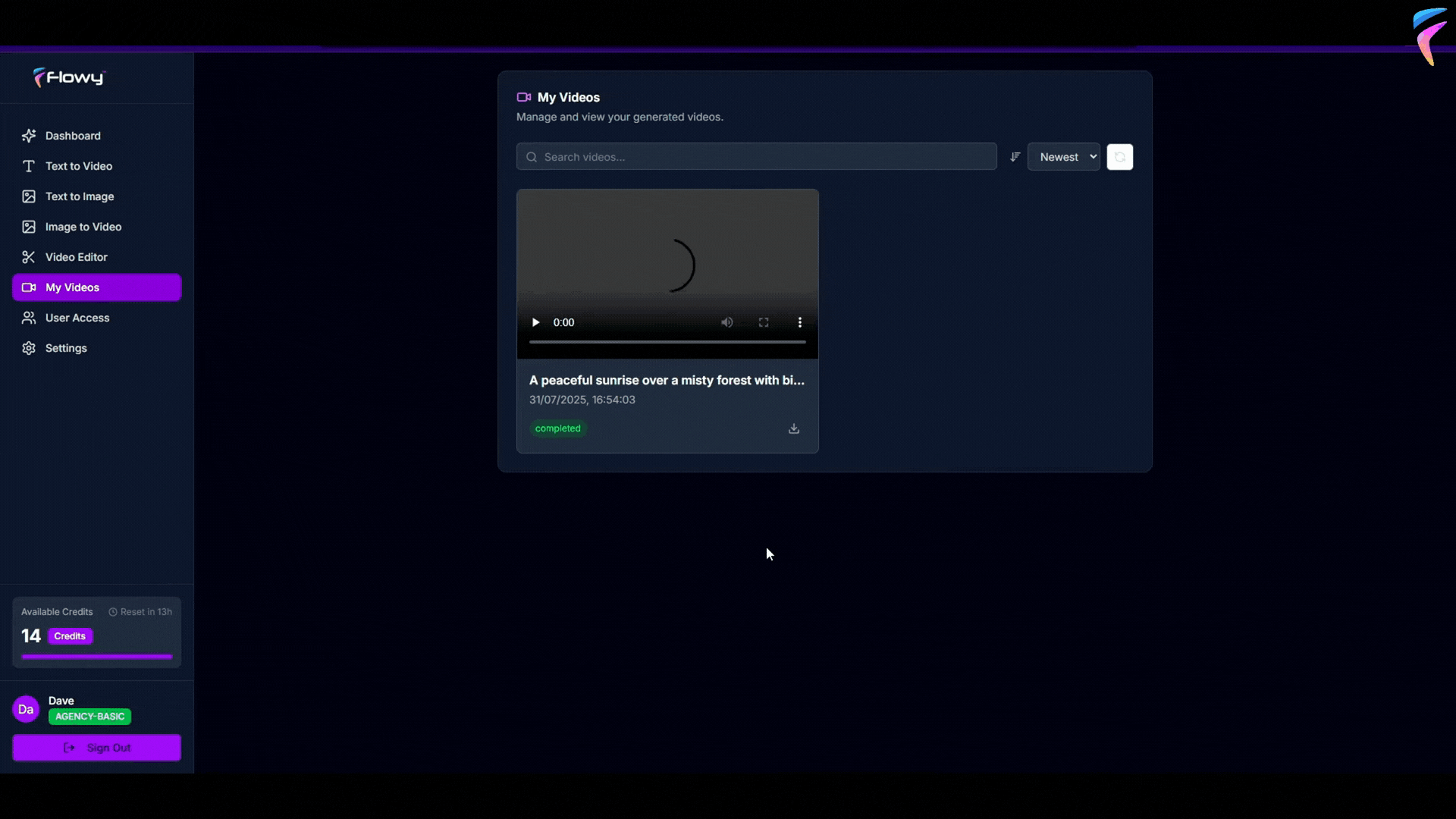Click the sort order icon beside Newest
1456x819 pixels.
point(1015,157)
